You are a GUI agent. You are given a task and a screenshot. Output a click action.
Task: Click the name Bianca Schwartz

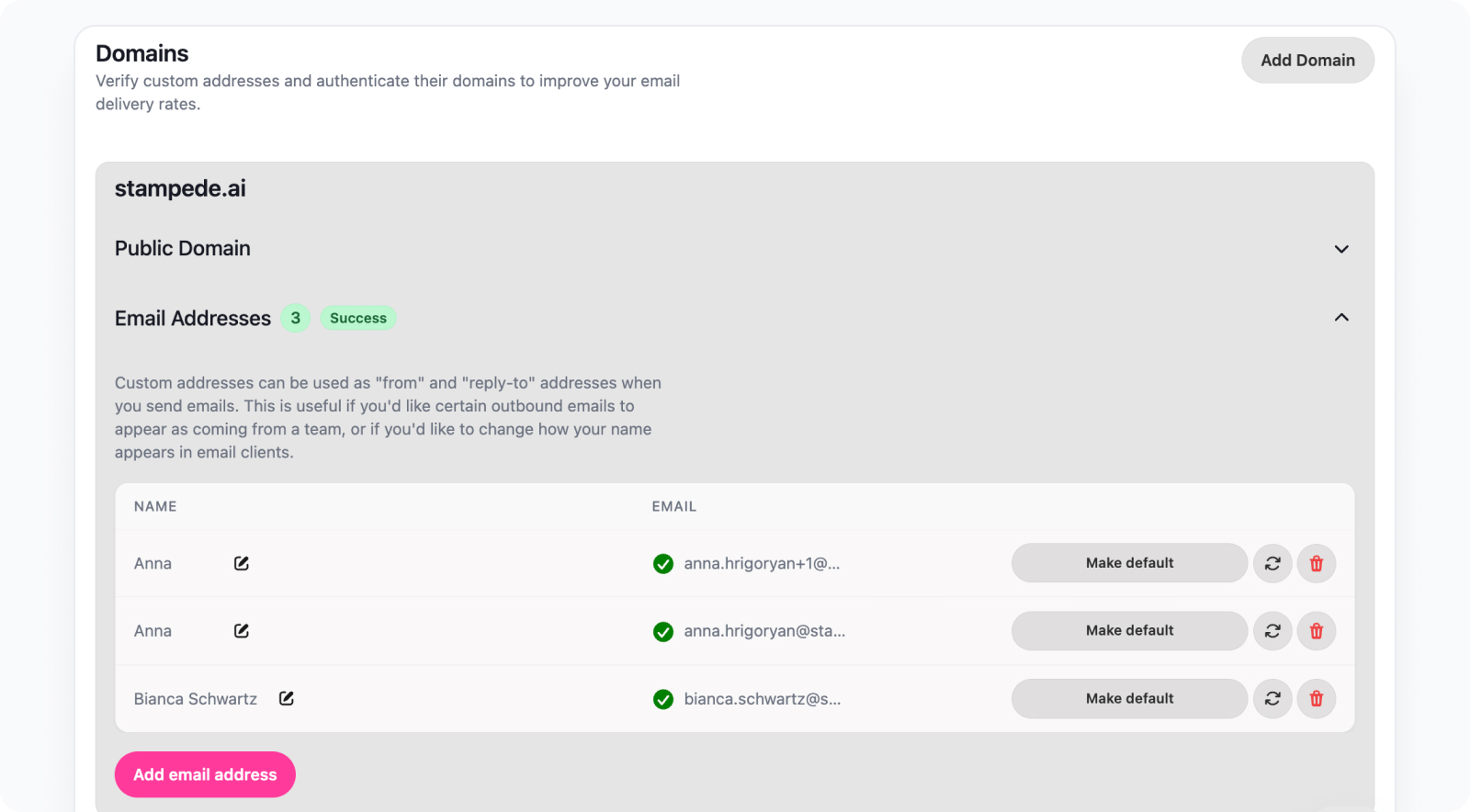[x=196, y=699]
